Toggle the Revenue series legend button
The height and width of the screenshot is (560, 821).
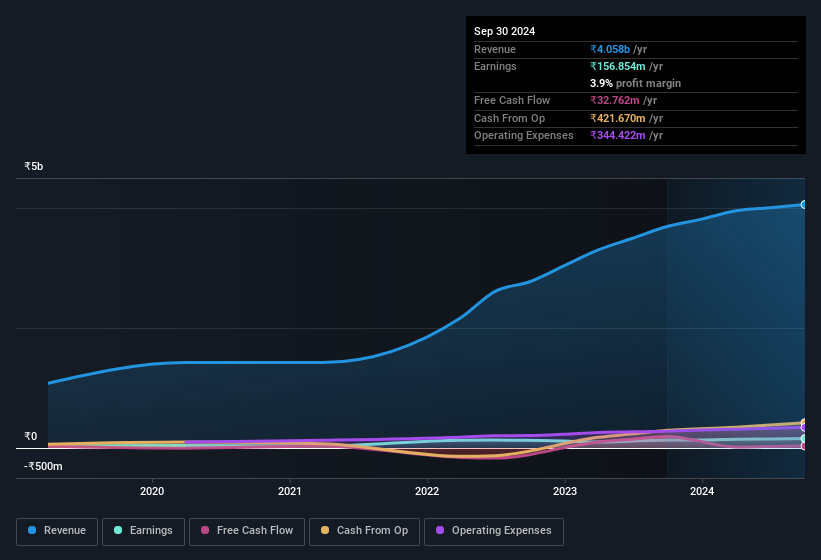[57, 531]
